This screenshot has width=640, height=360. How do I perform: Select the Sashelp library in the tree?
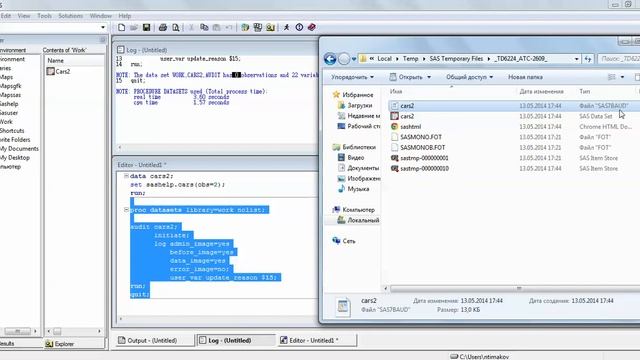click(x=9, y=104)
